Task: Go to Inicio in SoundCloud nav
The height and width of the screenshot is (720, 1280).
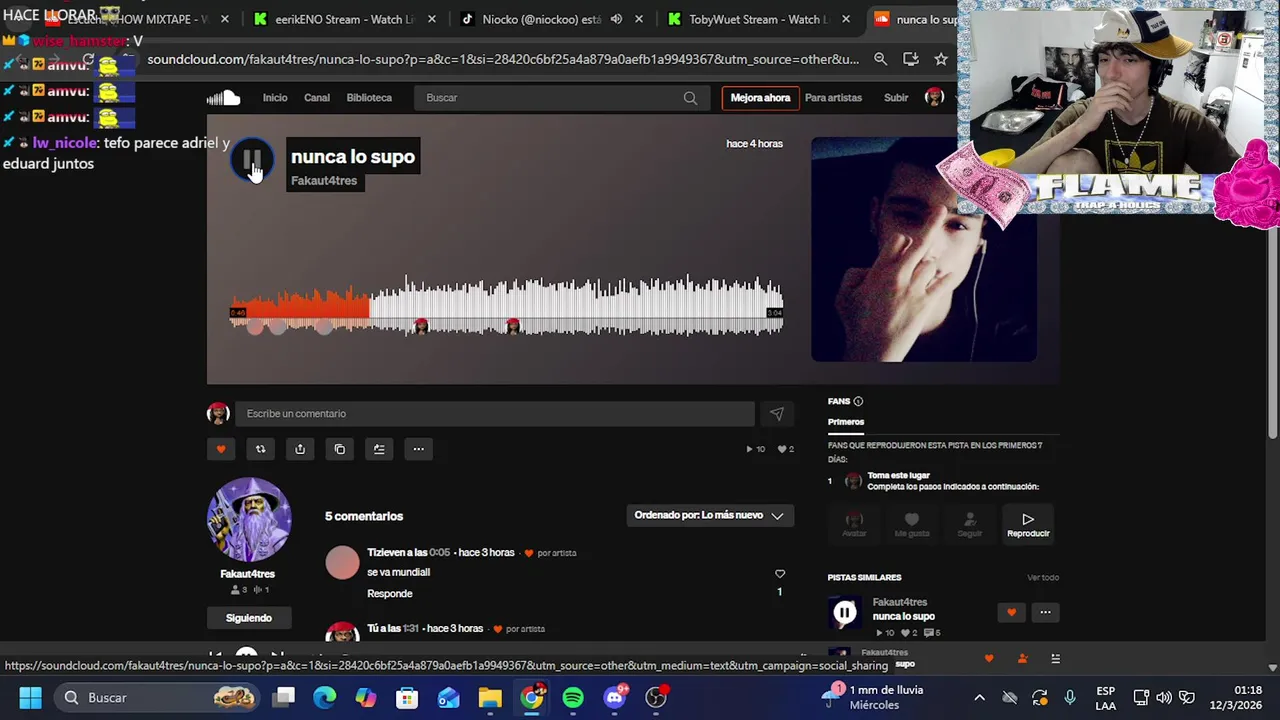Action: point(275,98)
